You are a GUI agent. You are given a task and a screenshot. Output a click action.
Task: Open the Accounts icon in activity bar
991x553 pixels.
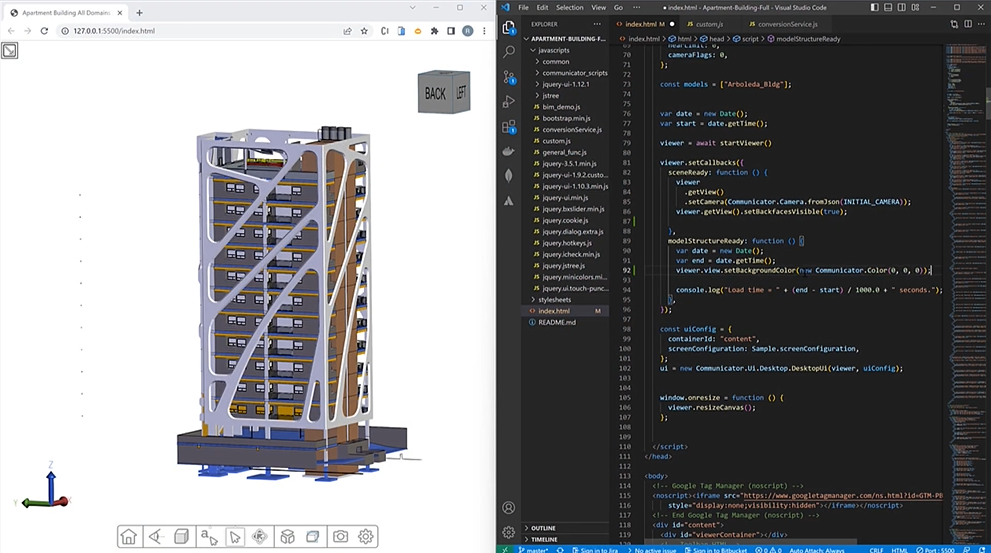coord(509,507)
